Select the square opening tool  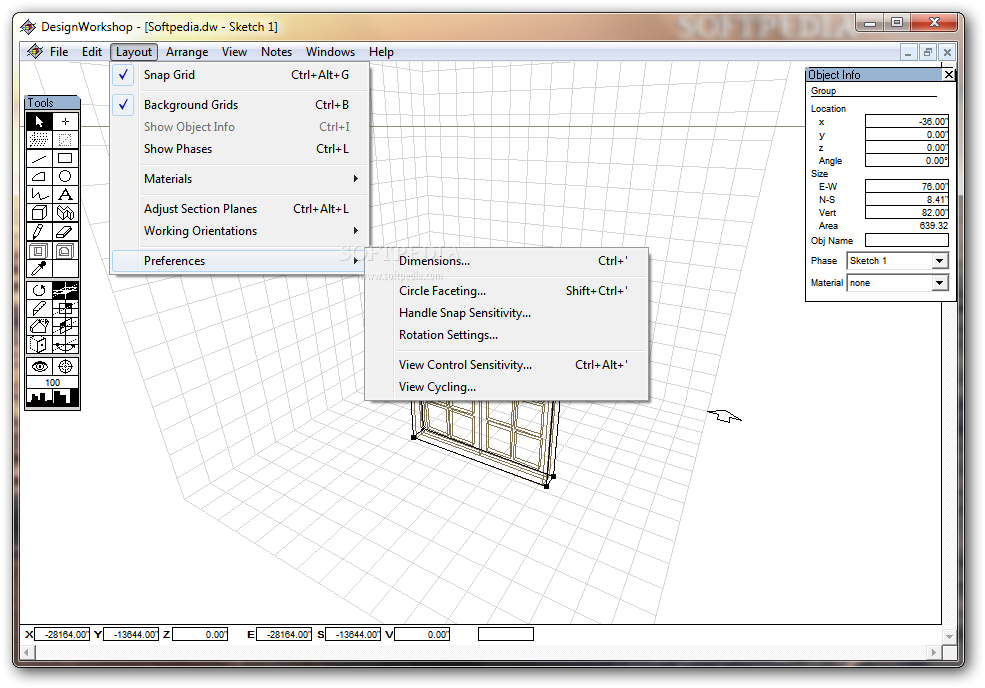pyautogui.click(x=39, y=251)
